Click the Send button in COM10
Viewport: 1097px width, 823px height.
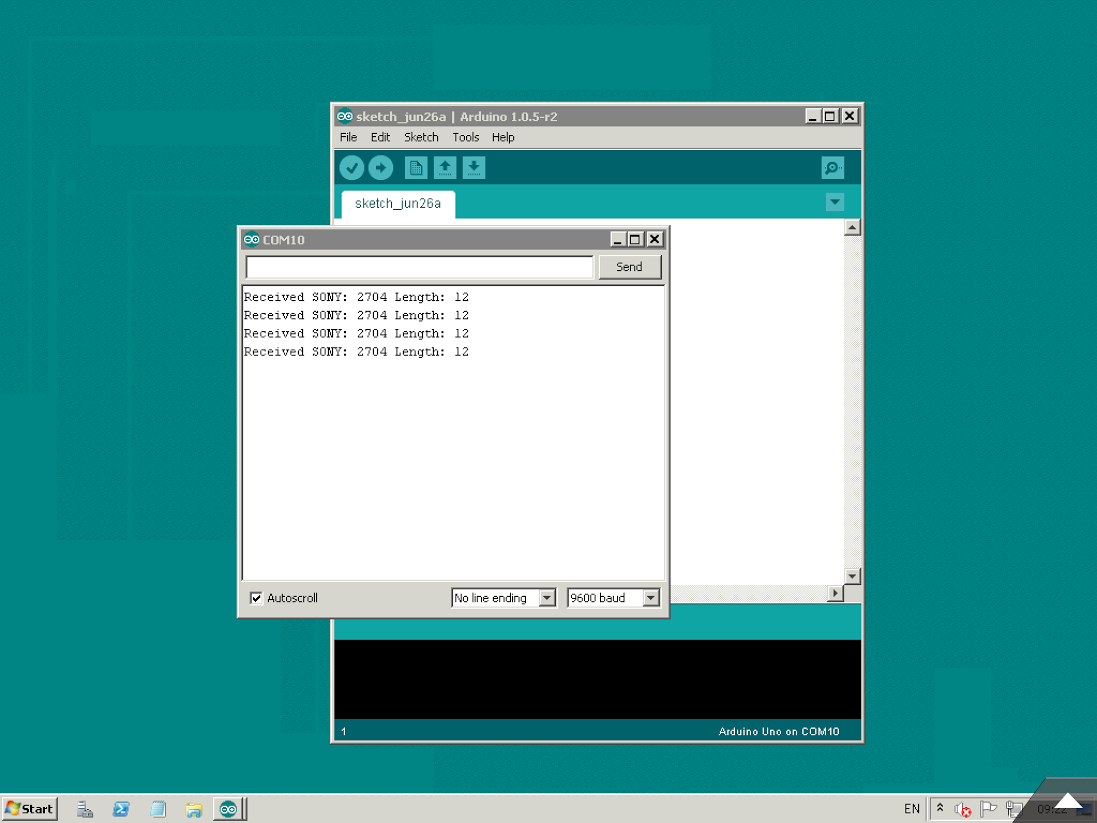(x=630, y=267)
